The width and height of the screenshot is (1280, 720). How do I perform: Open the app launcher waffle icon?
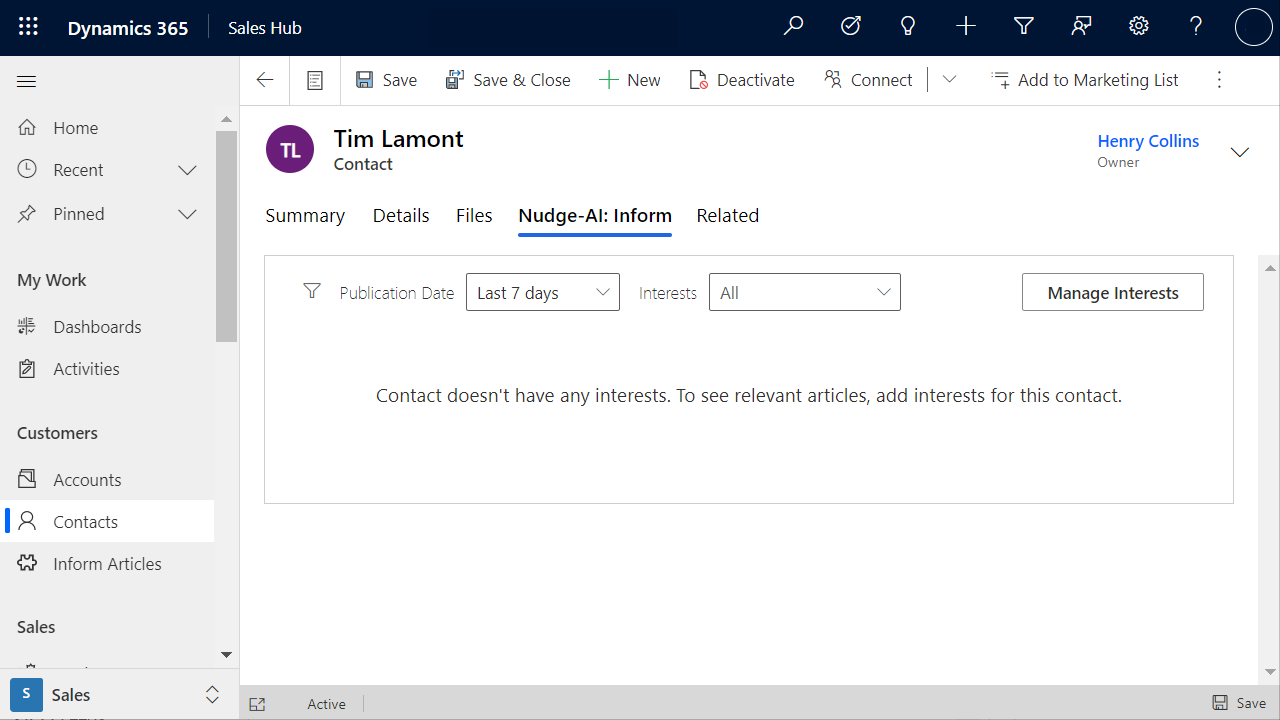coord(28,27)
